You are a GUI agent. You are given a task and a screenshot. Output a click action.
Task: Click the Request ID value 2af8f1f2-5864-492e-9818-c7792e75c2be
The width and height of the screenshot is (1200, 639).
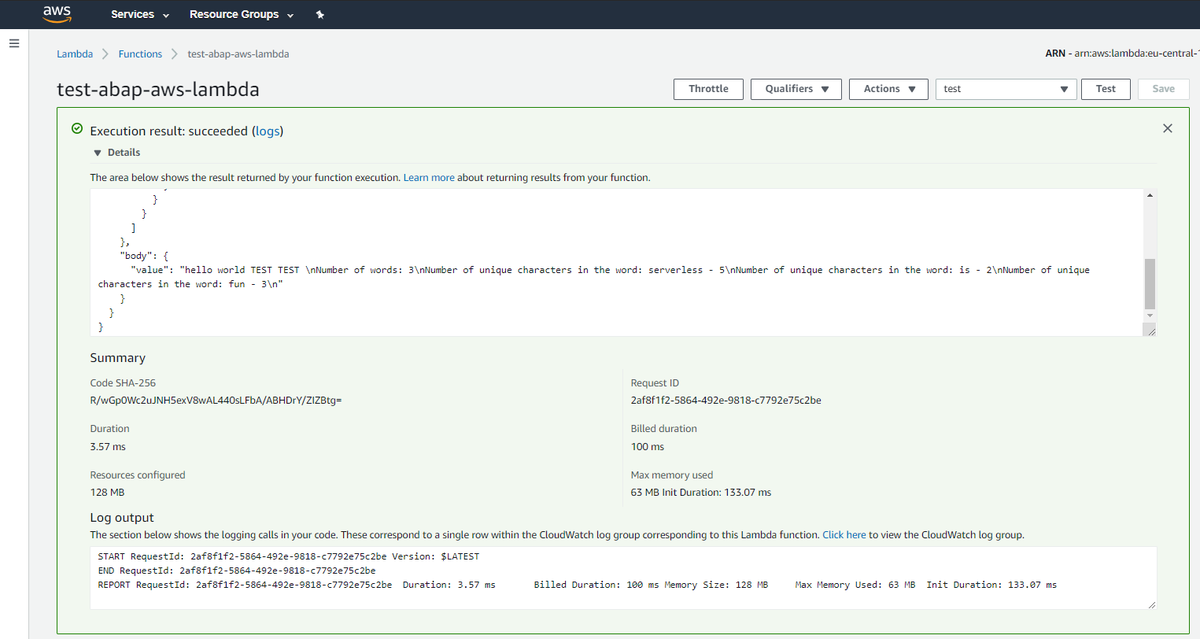[x=726, y=401]
